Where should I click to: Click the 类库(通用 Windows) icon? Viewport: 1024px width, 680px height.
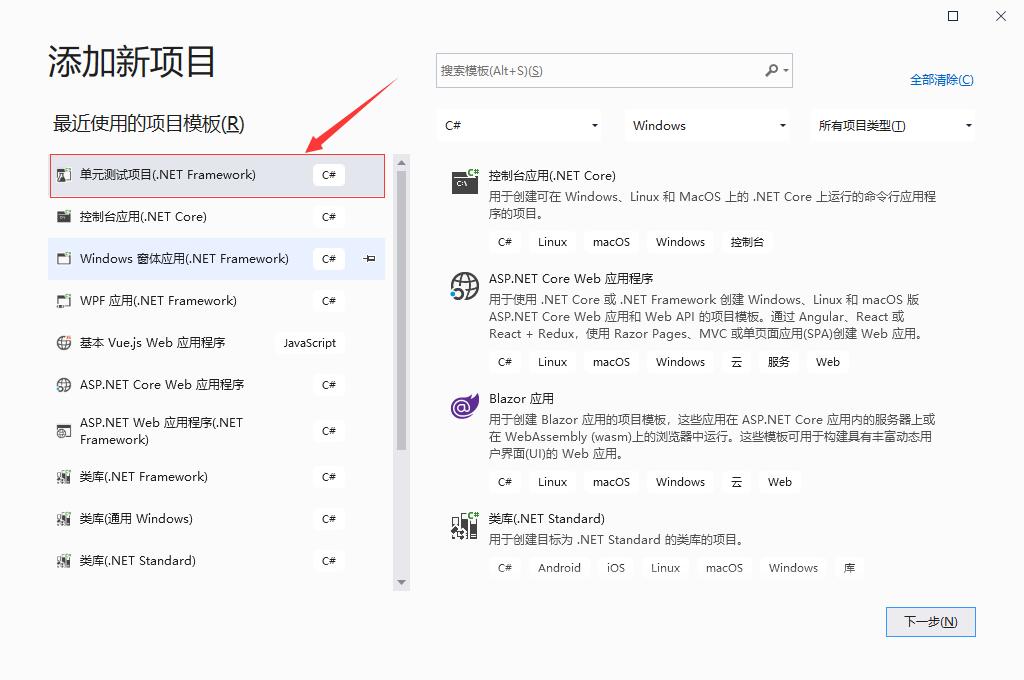pyautogui.click(x=63, y=519)
